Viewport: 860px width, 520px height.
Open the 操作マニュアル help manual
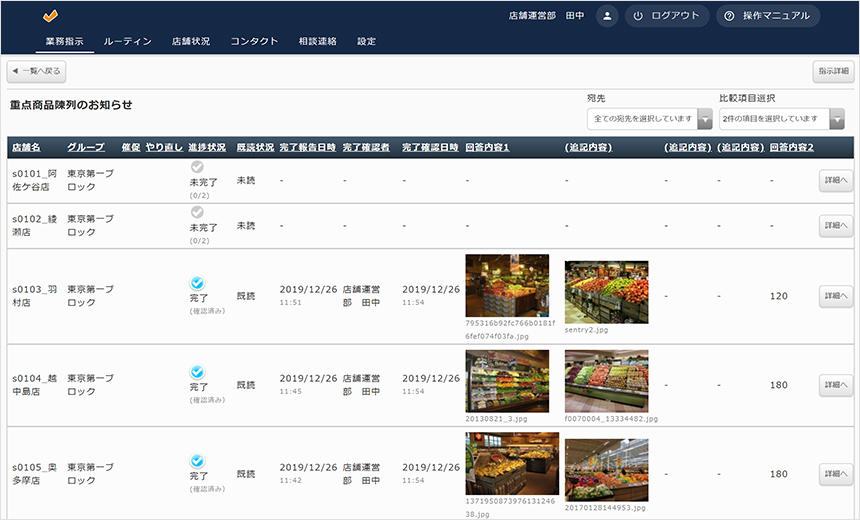point(768,16)
